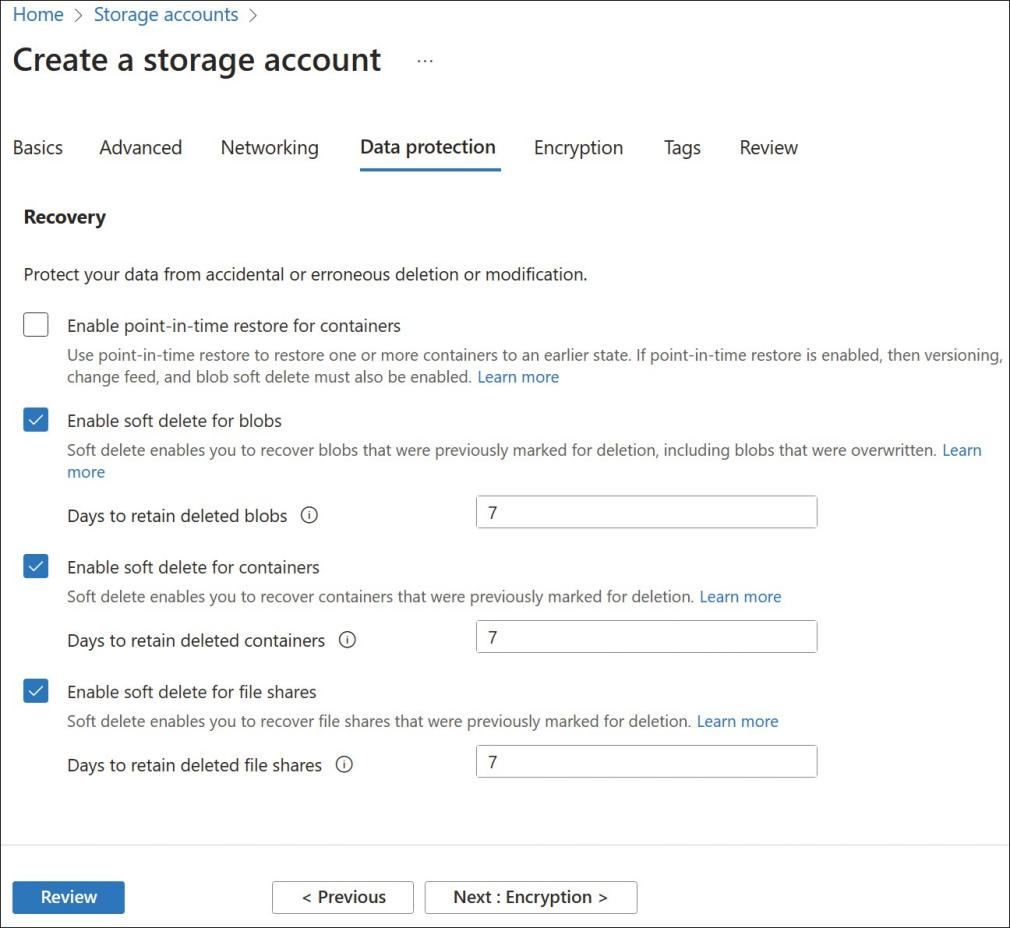Uncheck Enable soft delete for file shares

click(36, 691)
